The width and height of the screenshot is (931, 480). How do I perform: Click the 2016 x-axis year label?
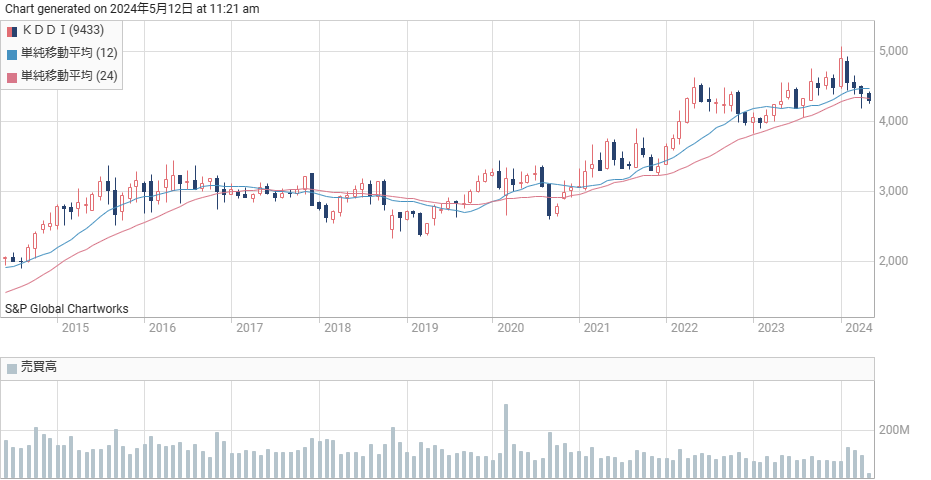point(162,328)
